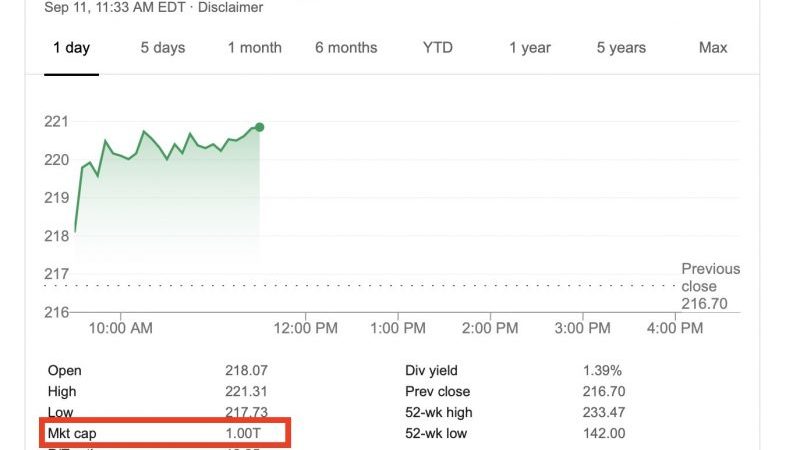
Task: Click the green endpoint dot on chart
Action: click(x=260, y=127)
